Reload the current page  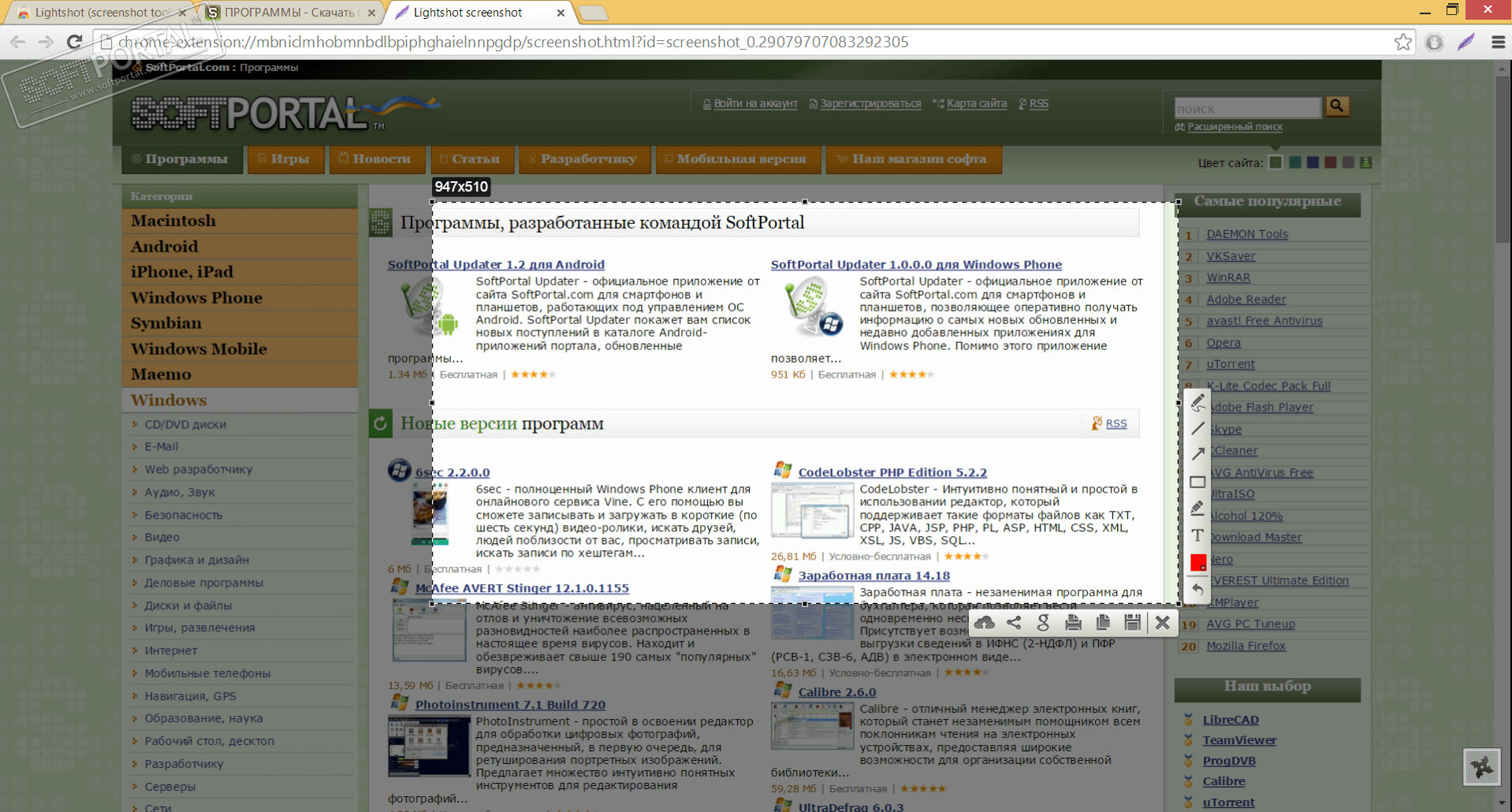[x=74, y=42]
